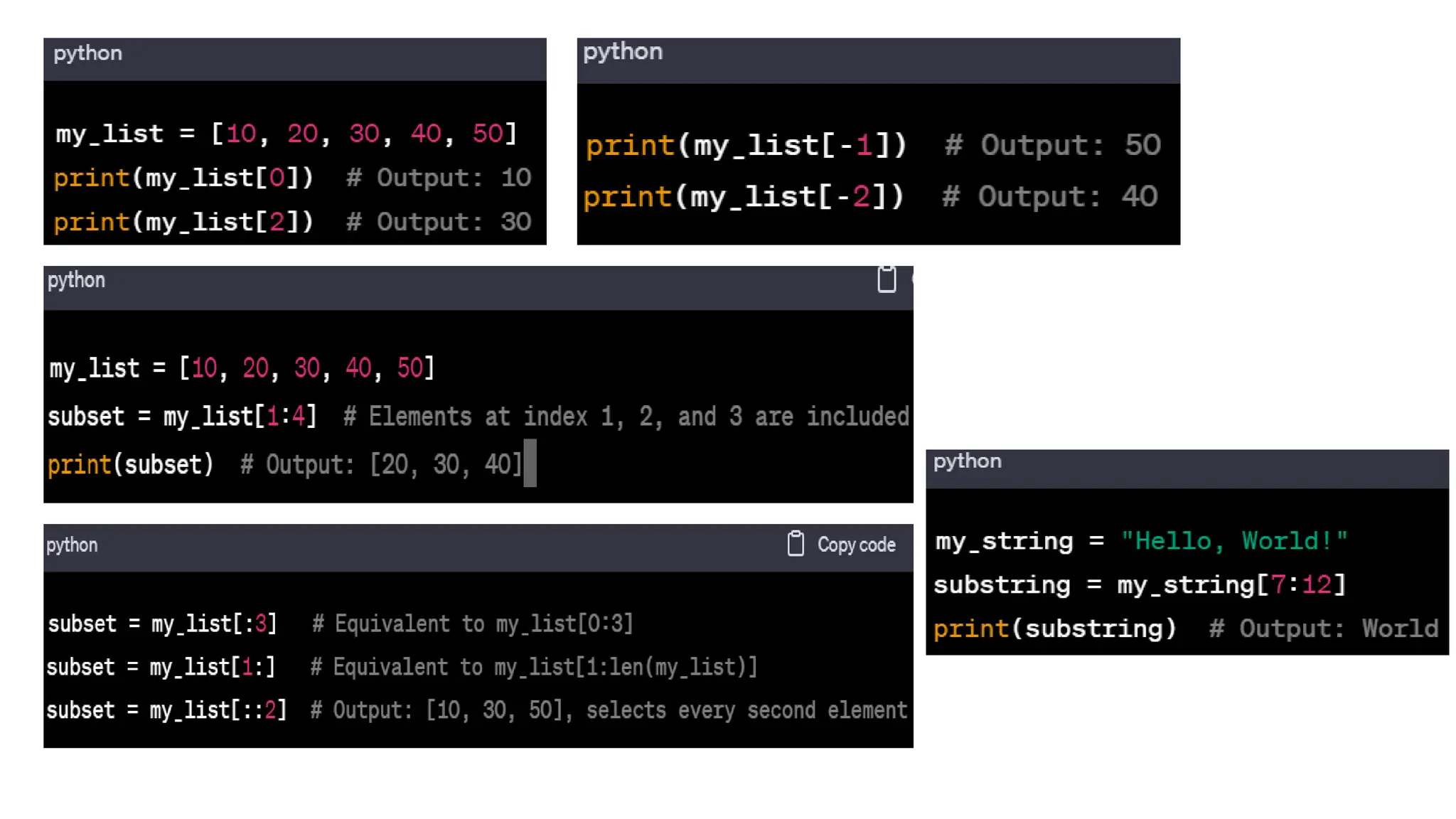Click python label above negative index block
Viewport: 1456px width, 819px height.
point(623,52)
